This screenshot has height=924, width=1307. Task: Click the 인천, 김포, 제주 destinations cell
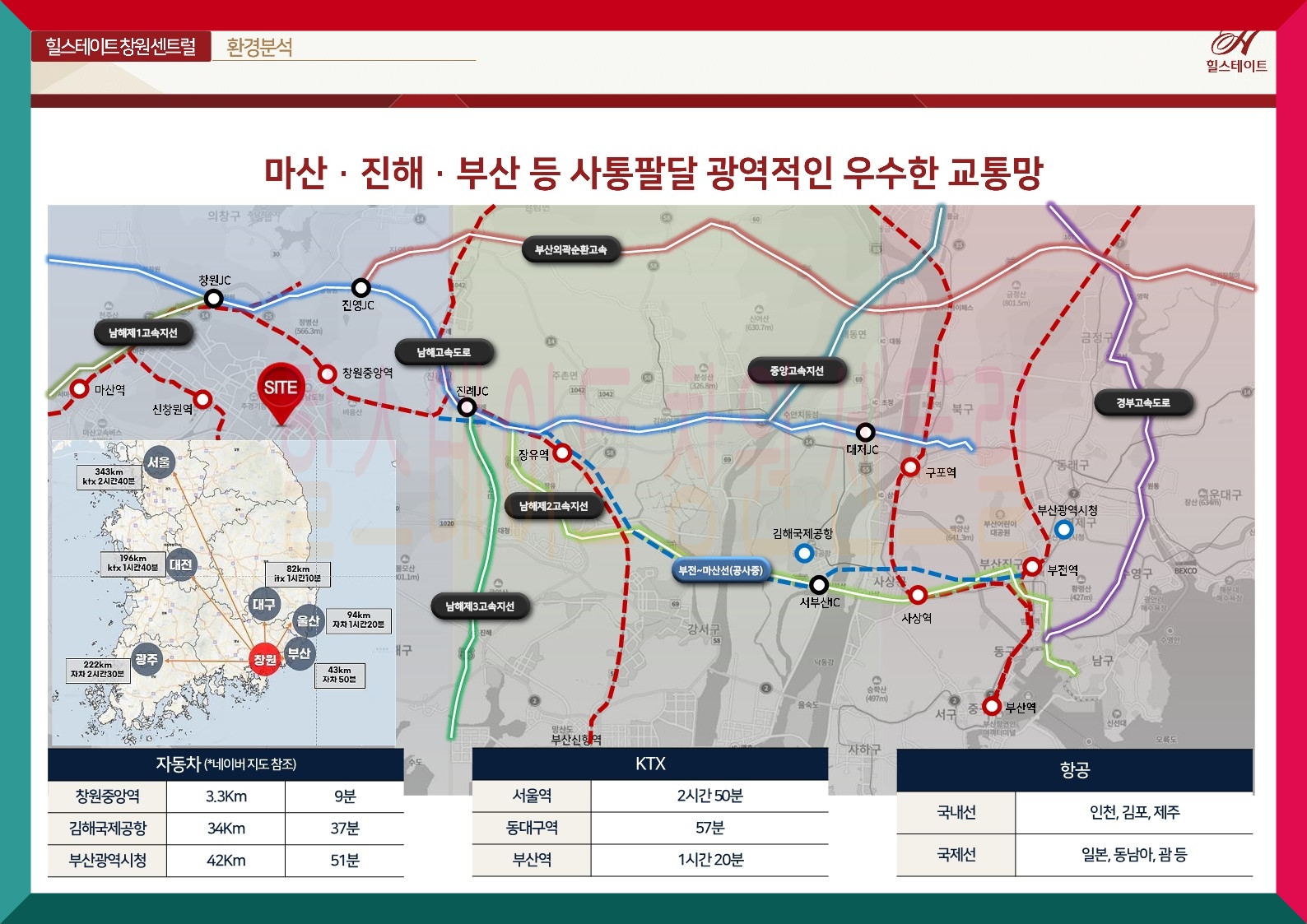click(x=1134, y=813)
